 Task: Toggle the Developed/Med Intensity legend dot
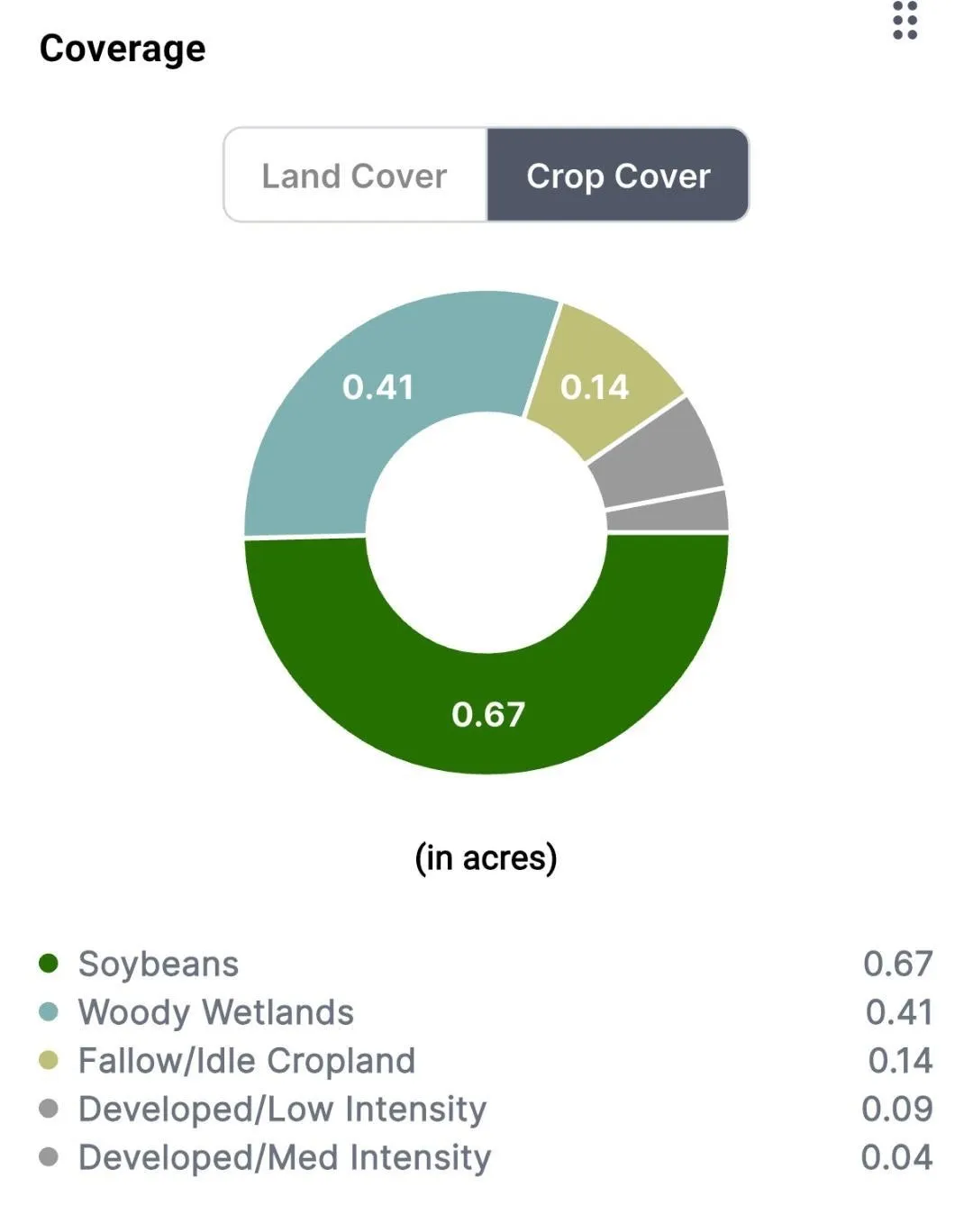[49, 1157]
